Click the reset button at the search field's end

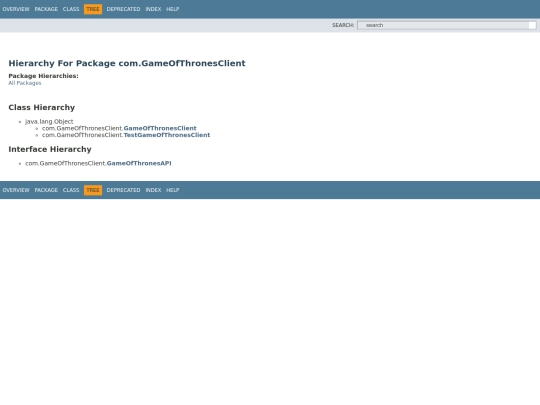[532, 25]
